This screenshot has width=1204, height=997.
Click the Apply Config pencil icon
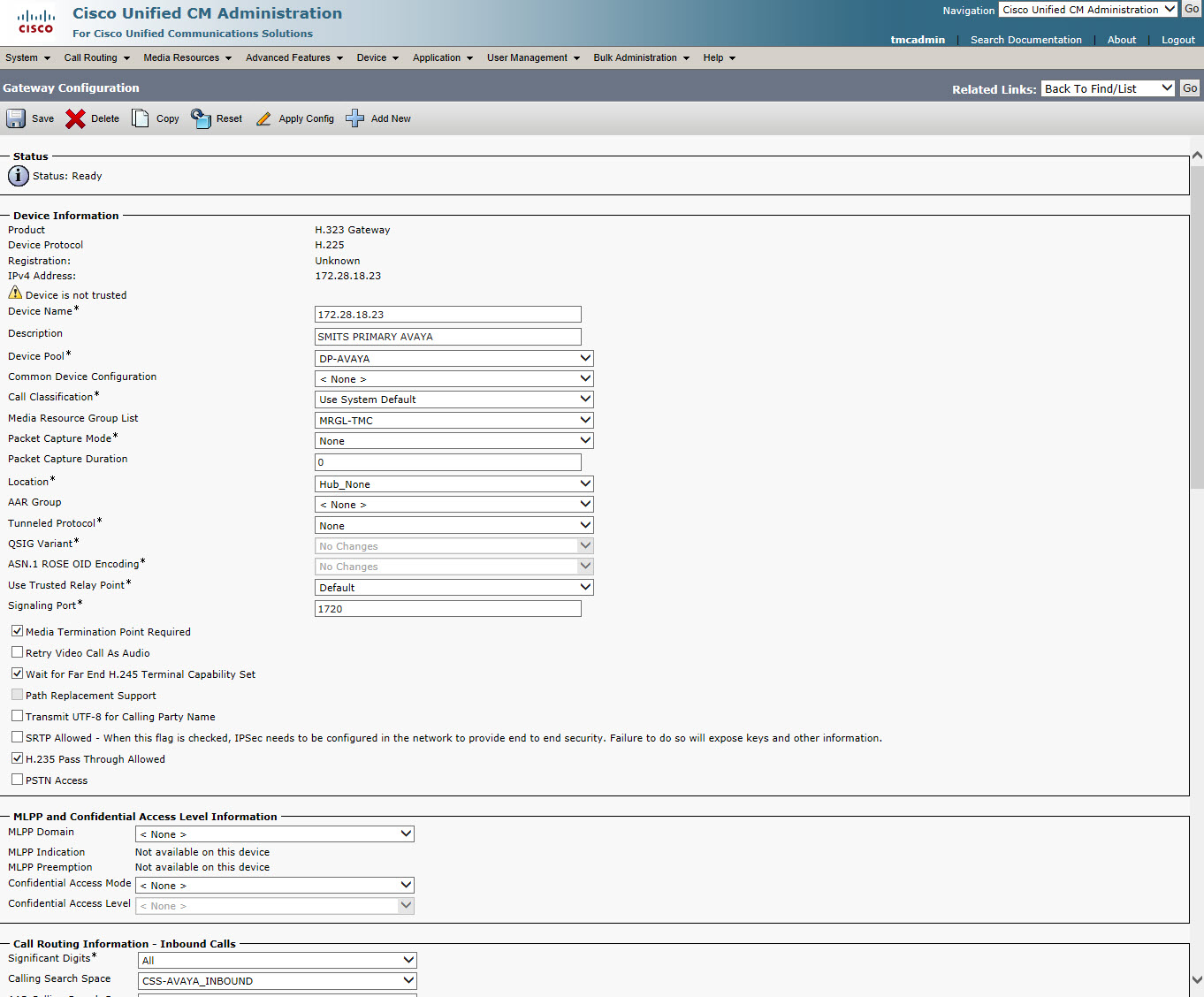(x=263, y=118)
